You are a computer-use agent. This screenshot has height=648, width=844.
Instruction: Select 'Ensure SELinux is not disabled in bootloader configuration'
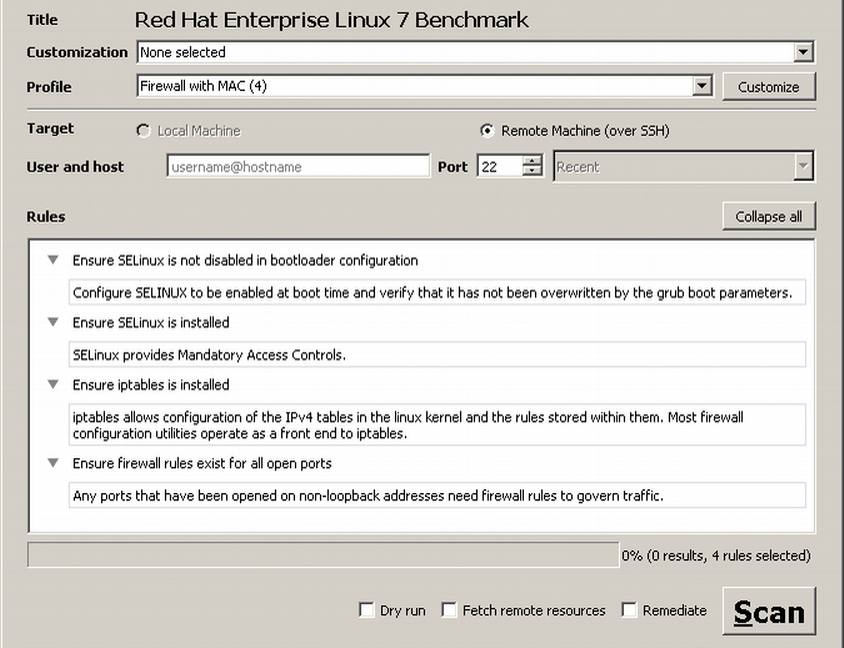245,260
